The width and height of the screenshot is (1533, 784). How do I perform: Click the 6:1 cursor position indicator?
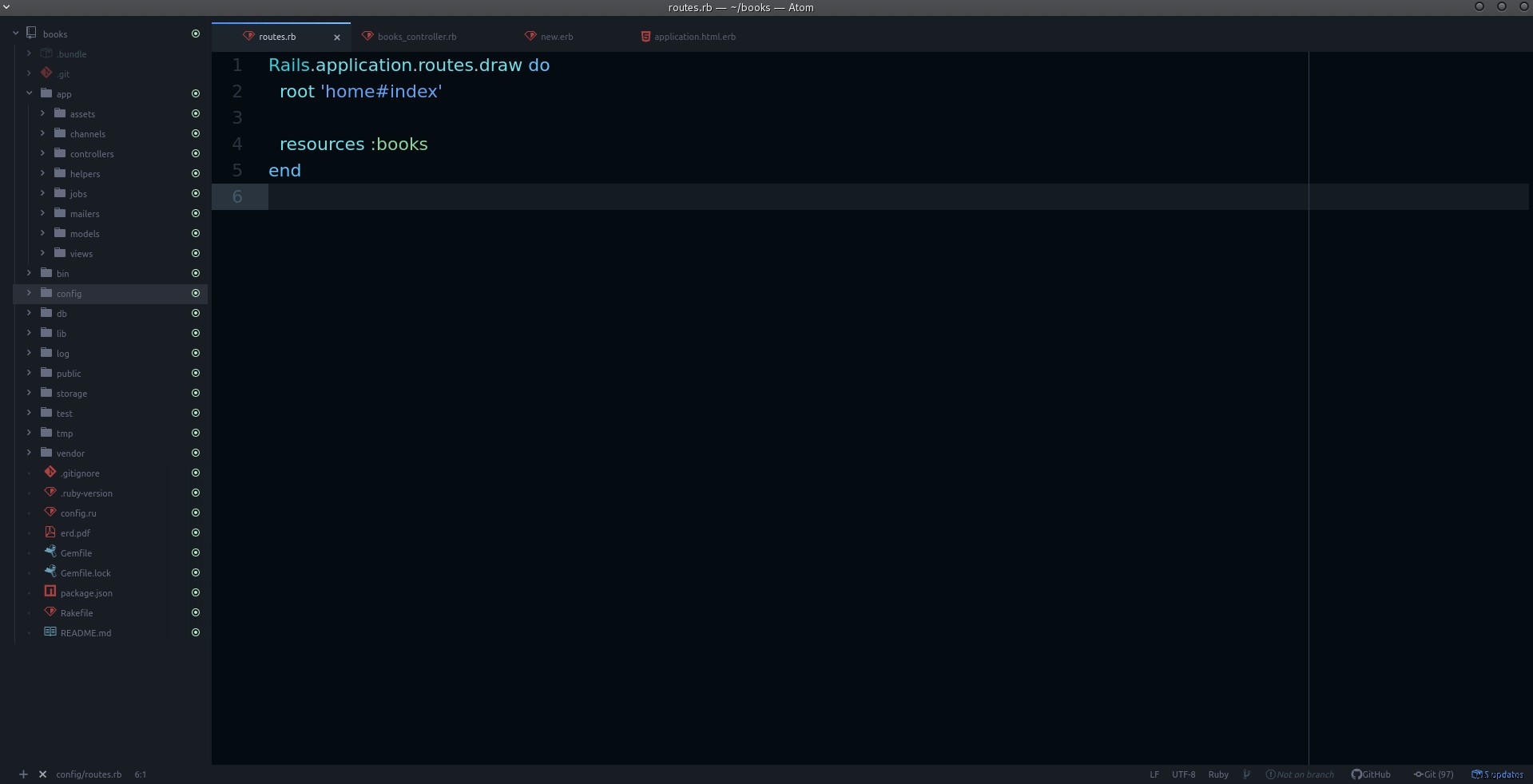pyautogui.click(x=141, y=774)
